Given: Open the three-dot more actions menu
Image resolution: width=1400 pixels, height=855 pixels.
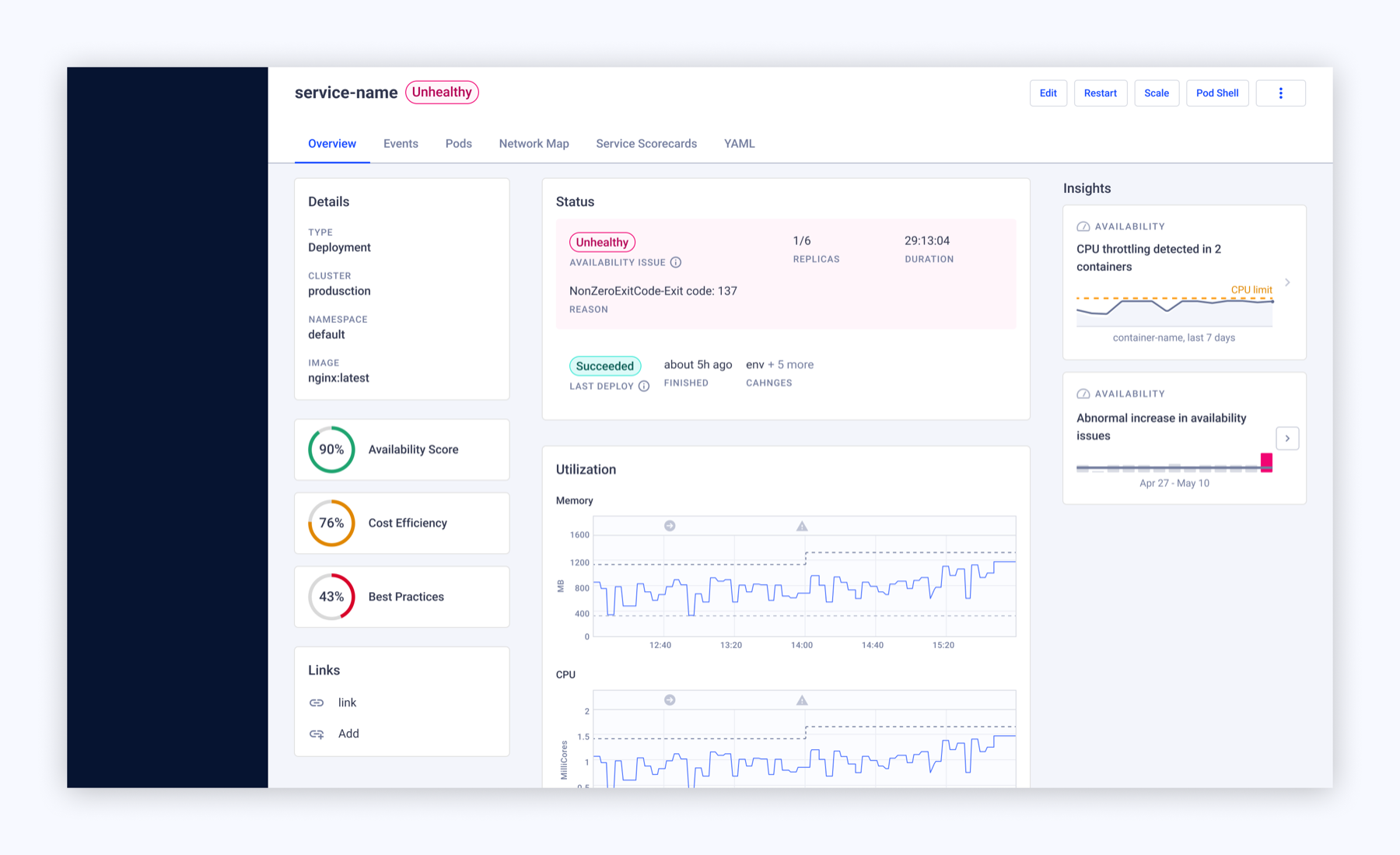Looking at the screenshot, I should (1280, 93).
